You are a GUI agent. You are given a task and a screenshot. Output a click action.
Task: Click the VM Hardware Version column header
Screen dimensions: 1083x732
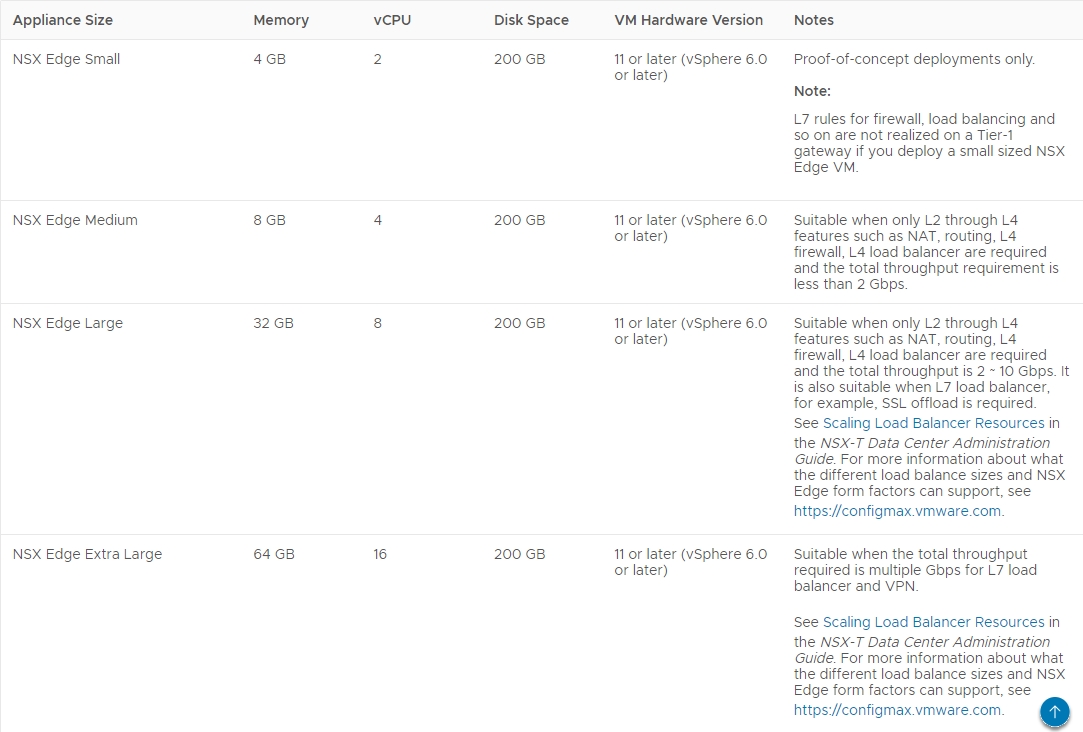tap(688, 20)
